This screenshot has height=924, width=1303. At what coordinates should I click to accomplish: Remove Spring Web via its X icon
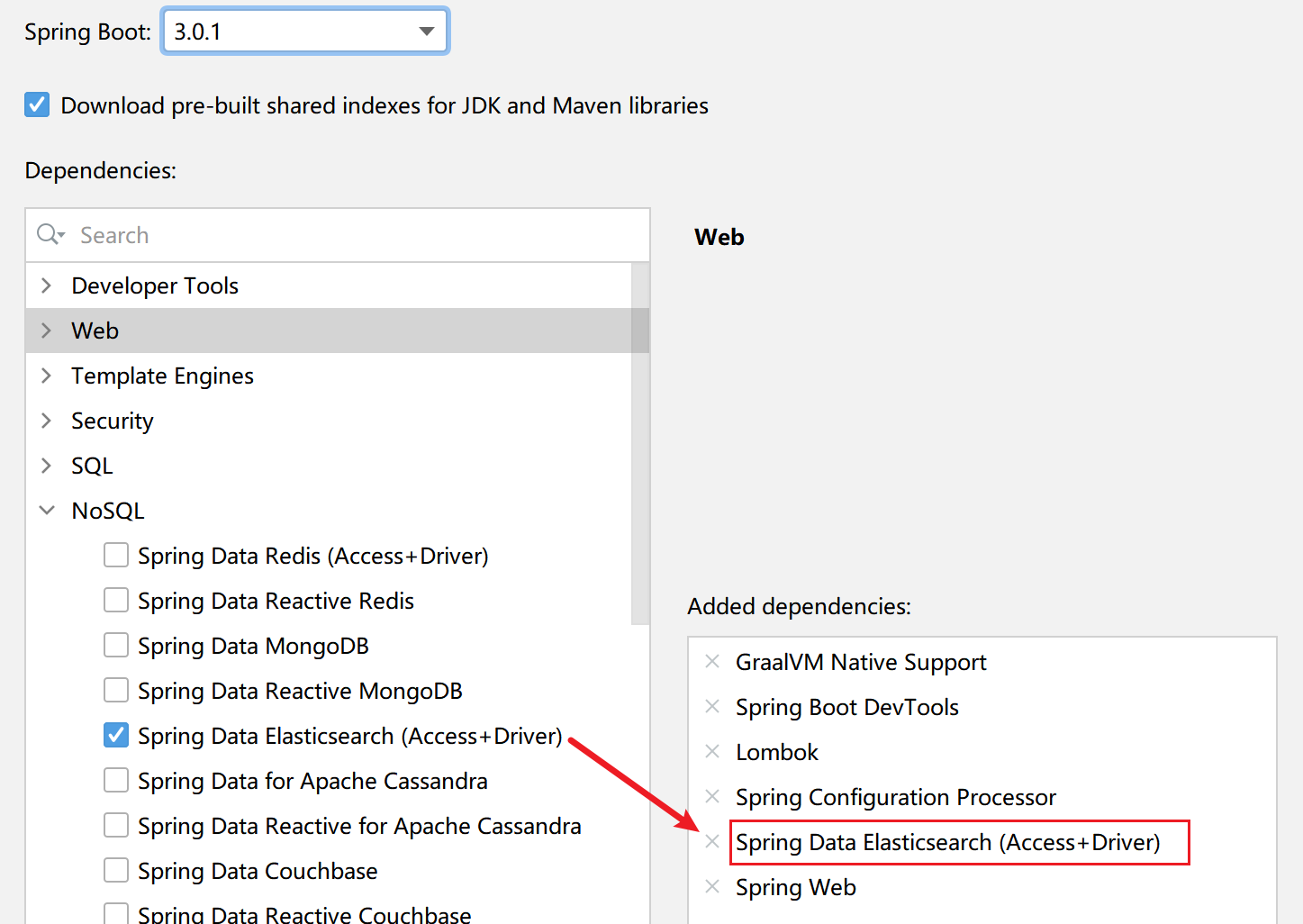(x=712, y=887)
